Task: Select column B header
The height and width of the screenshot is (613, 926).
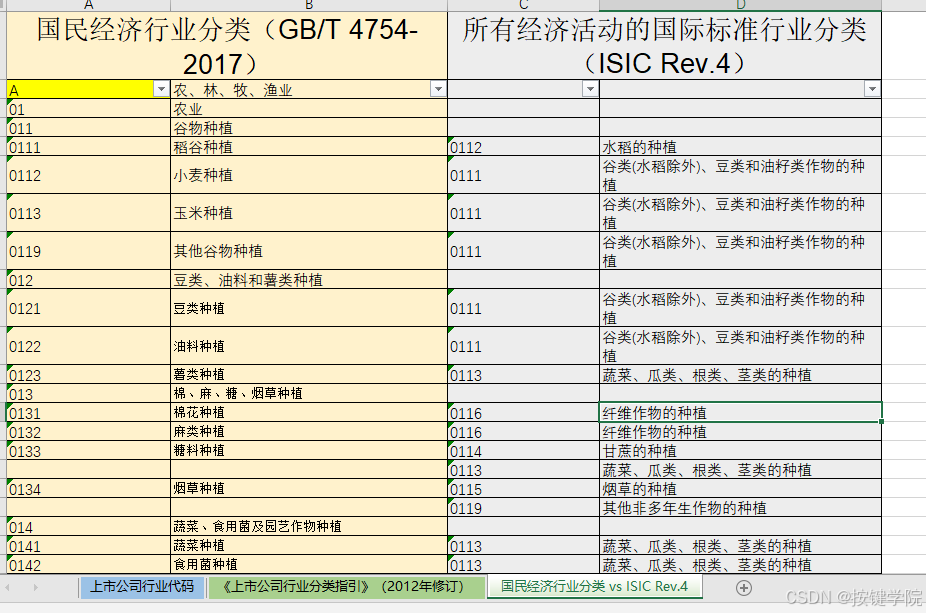Action: pos(309,5)
